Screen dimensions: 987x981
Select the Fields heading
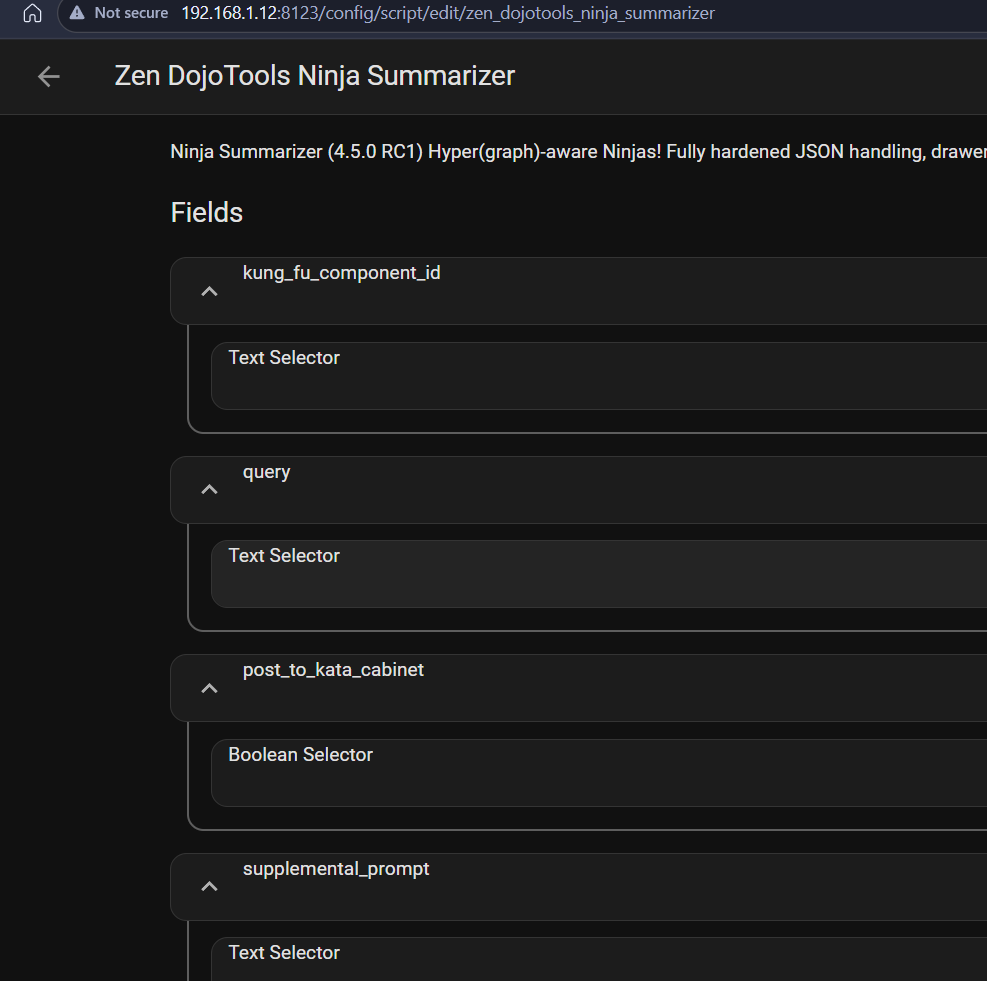tap(206, 213)
